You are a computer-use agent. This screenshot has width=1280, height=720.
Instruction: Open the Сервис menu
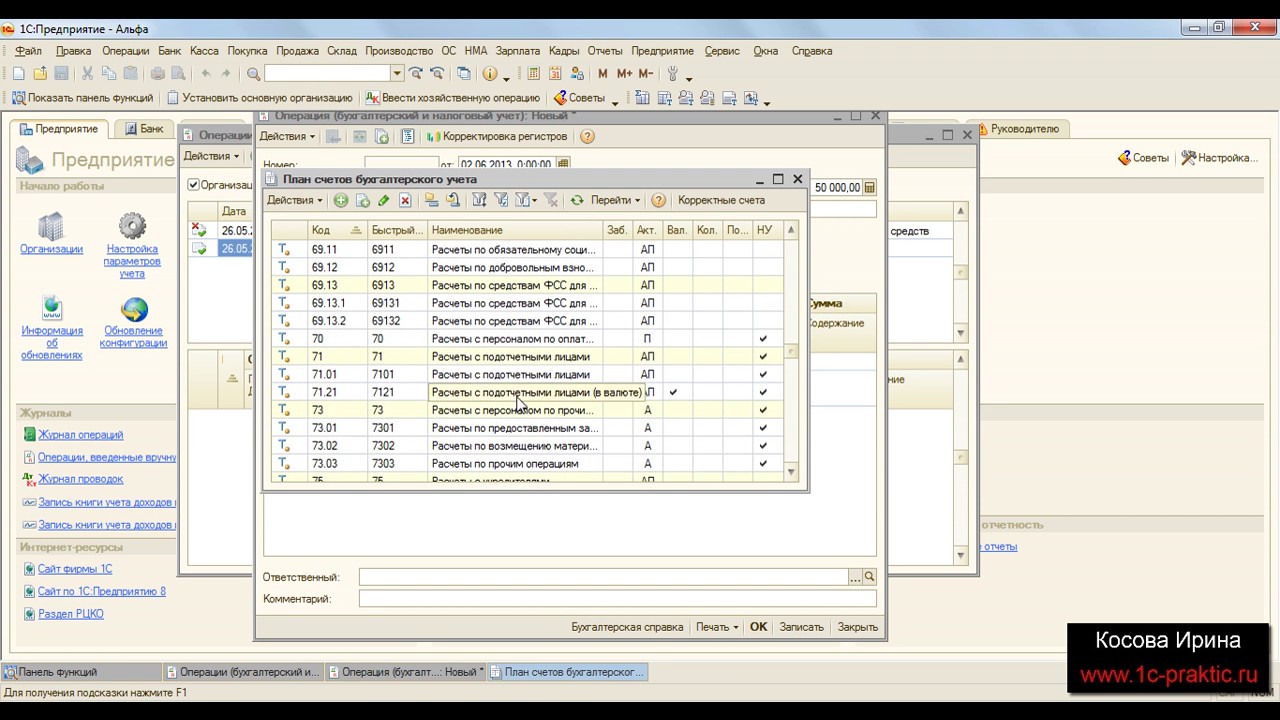click(x=722, y=51)
